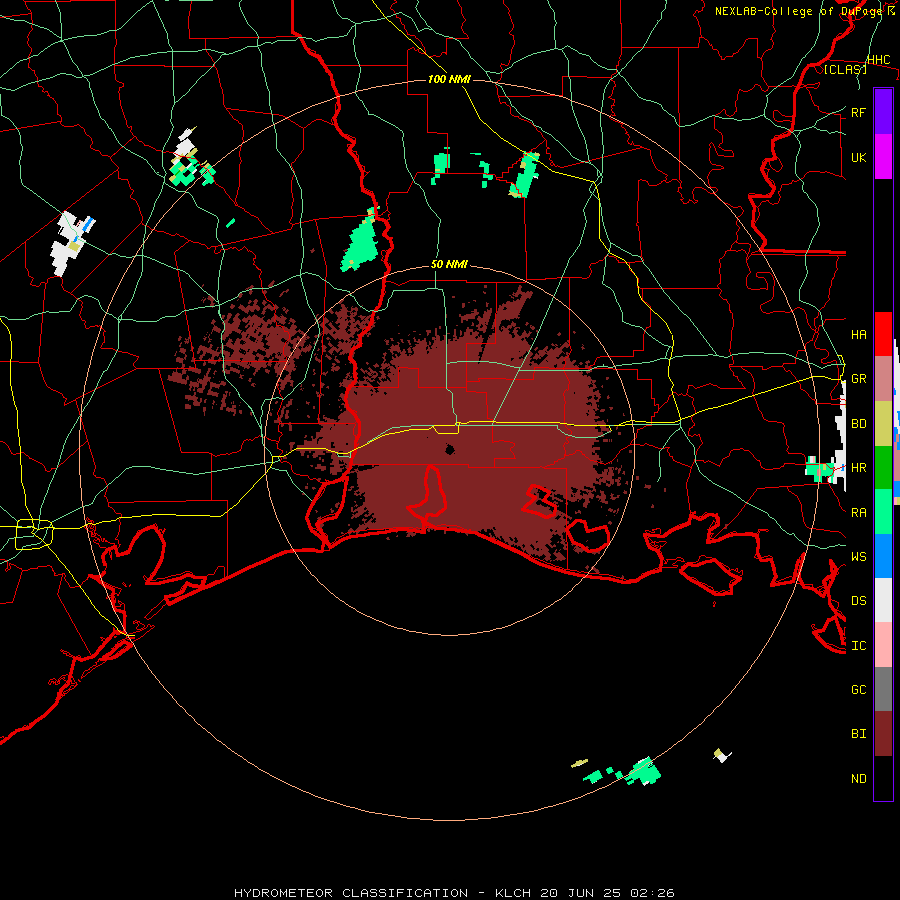Click the RF legend label

[858, 112]
